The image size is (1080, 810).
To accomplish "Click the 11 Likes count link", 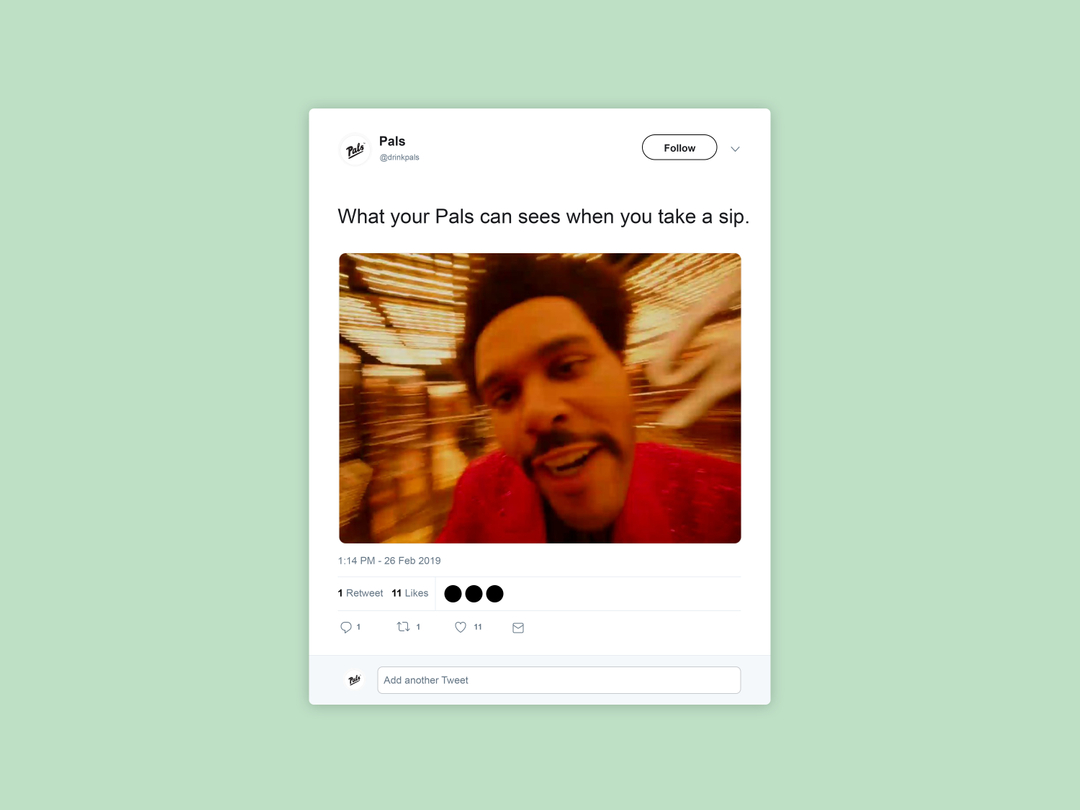I will click(410, 593).
